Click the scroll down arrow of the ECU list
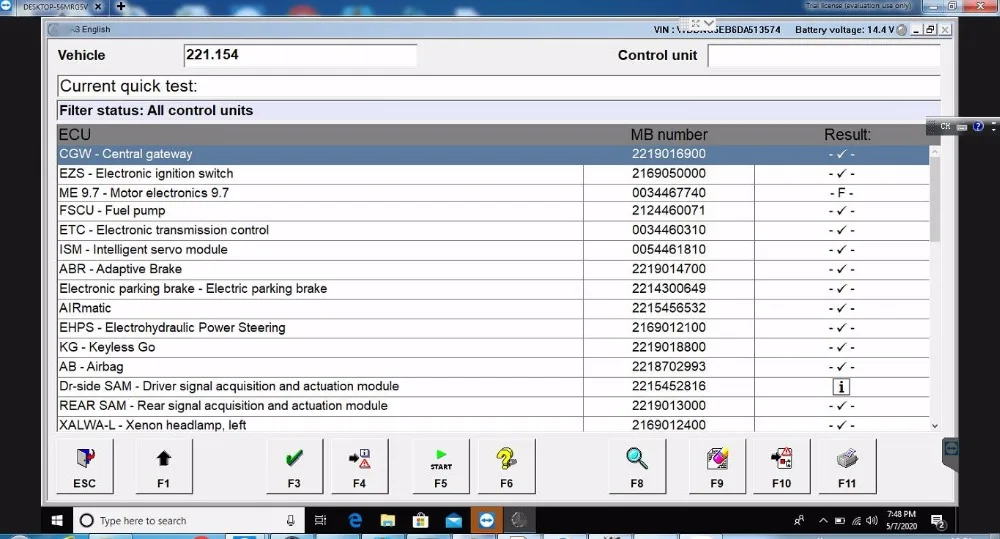This screenshot has height=539, width=1000. (935, 425)
